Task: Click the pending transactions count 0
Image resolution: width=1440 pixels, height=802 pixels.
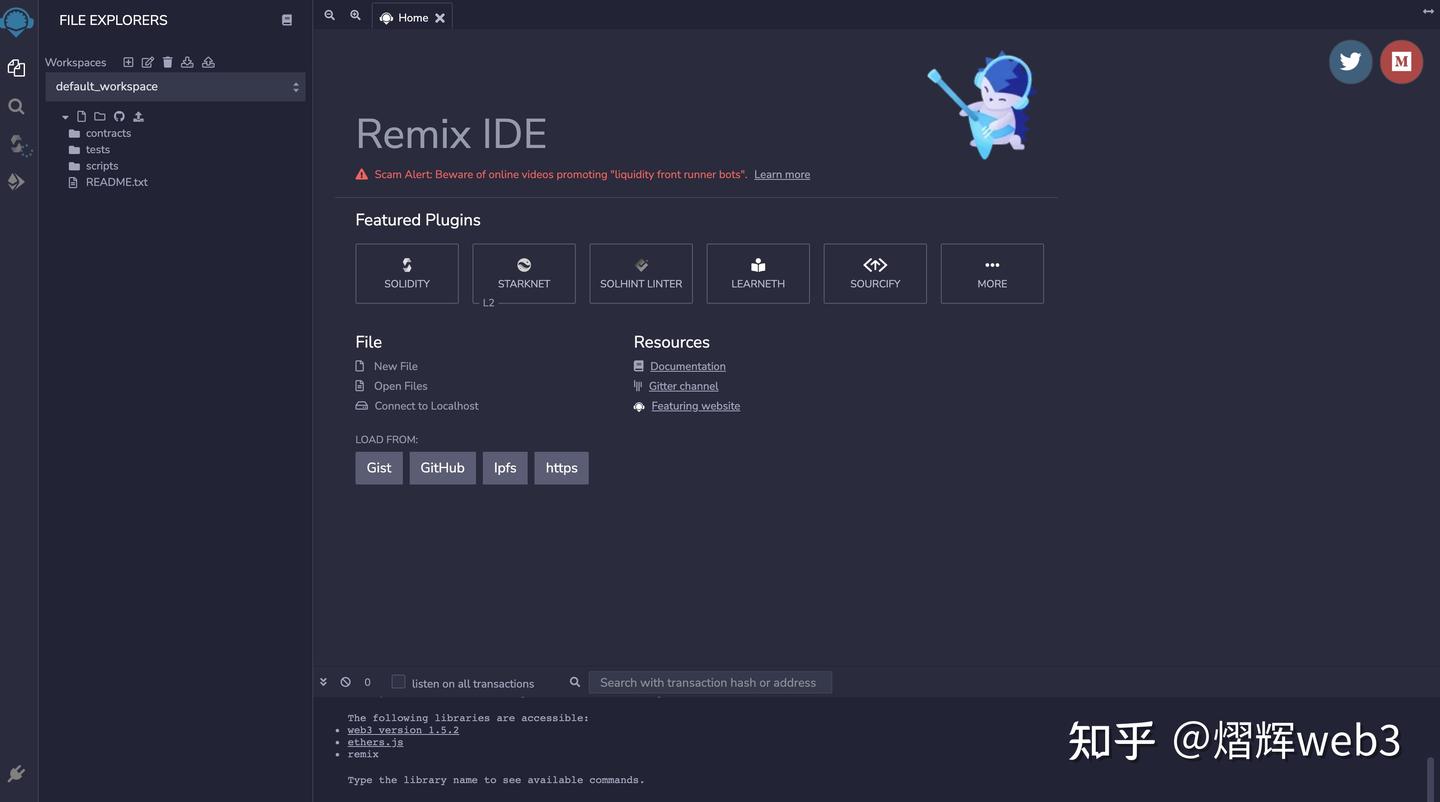Action: point(367,682)
